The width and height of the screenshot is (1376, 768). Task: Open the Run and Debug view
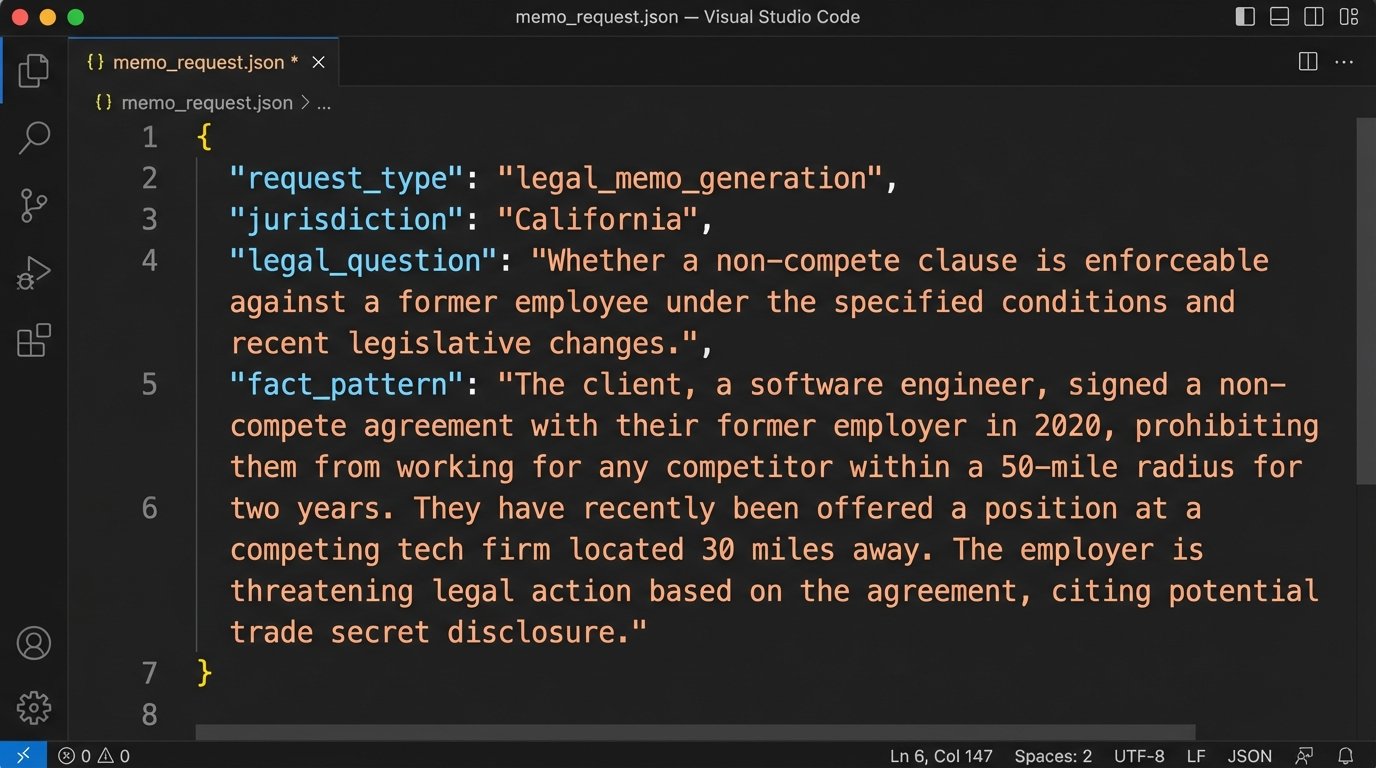tap(33, 272)
